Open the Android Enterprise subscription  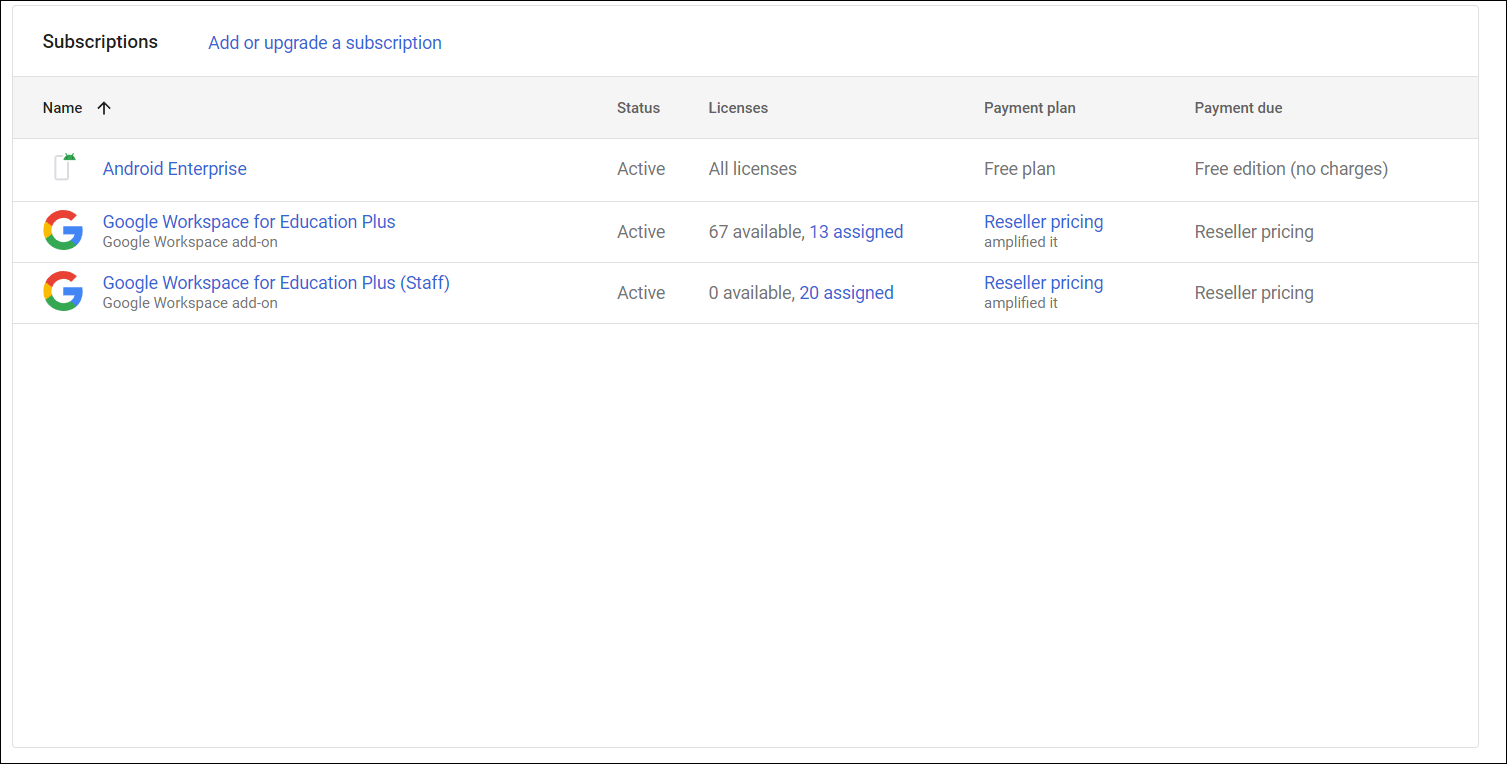(175, 169)
